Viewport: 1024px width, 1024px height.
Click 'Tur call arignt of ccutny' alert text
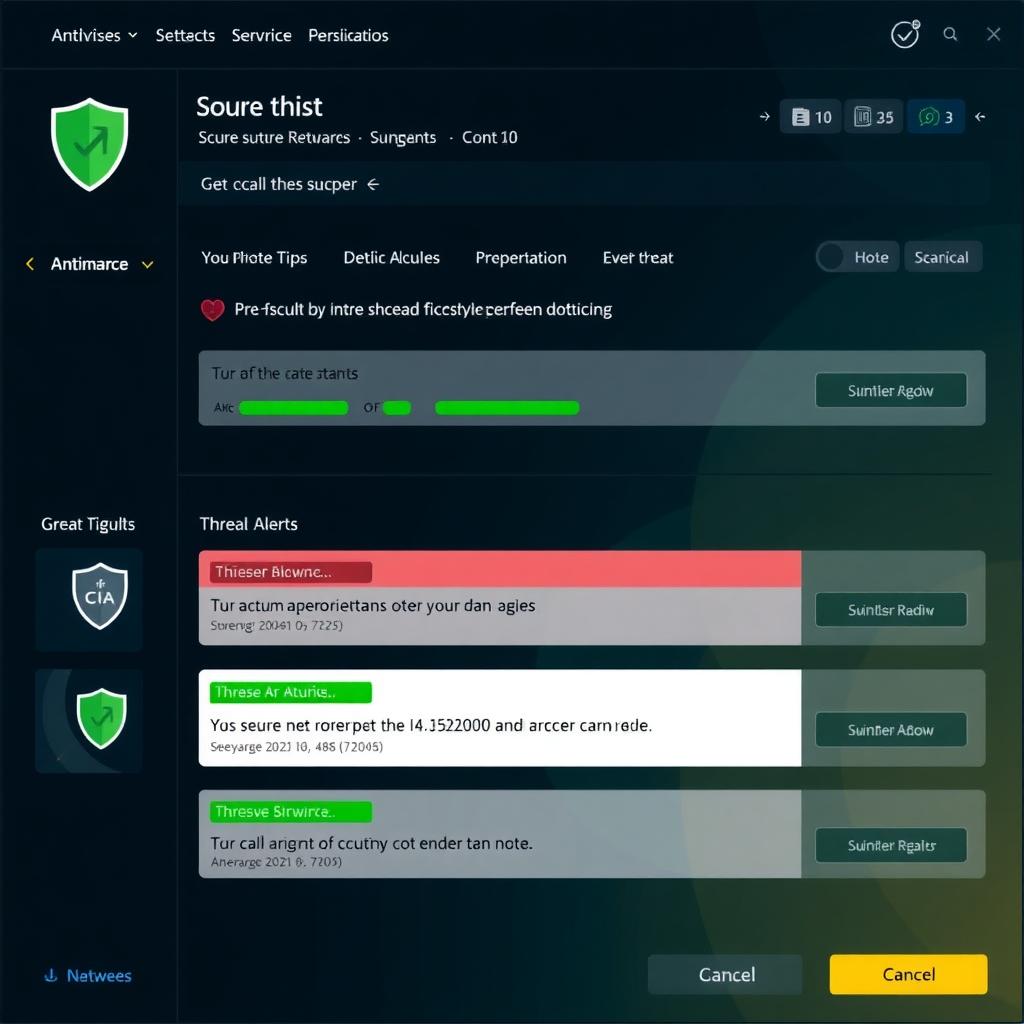click(371, 843)
